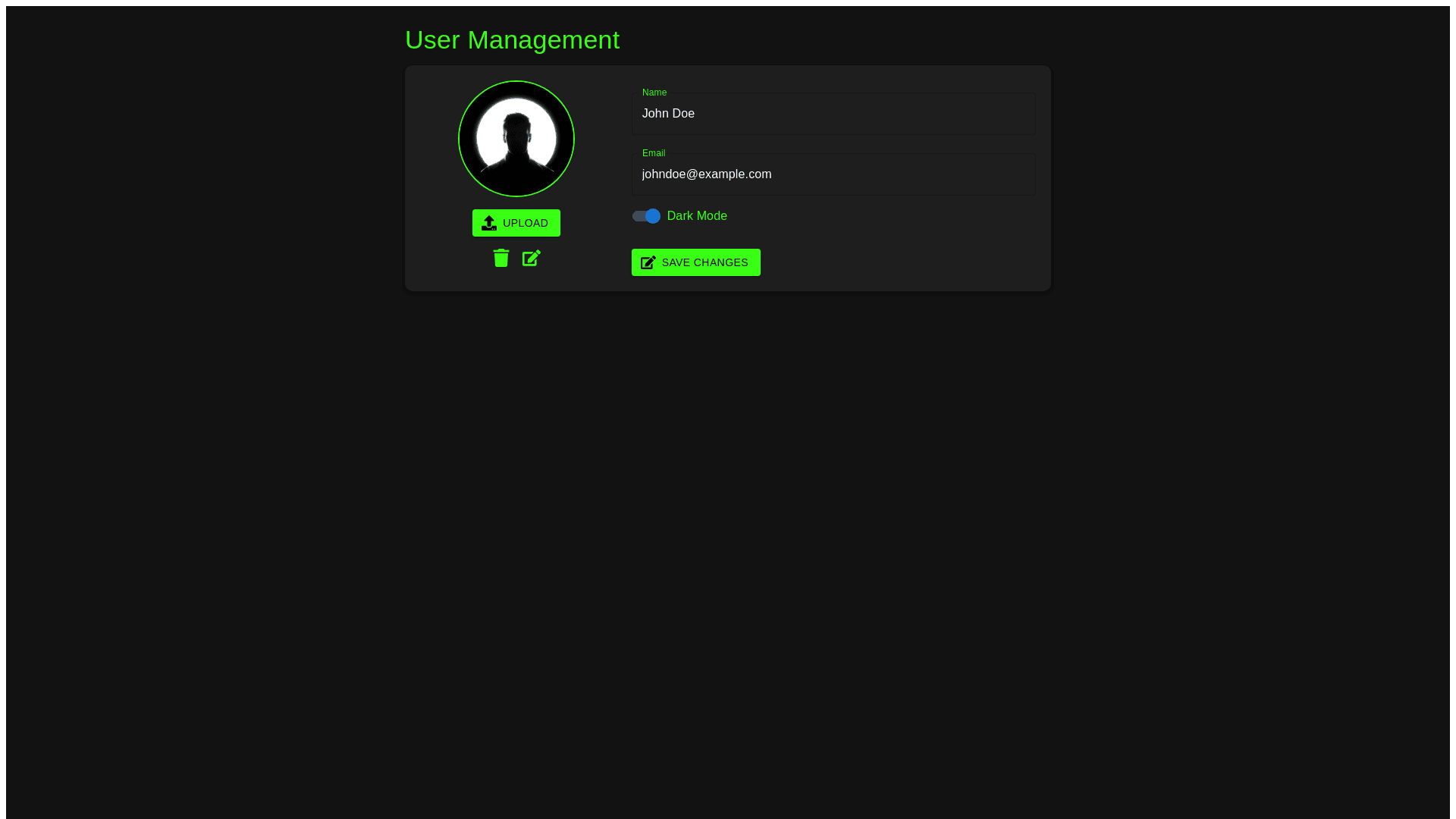Click the User Management page heading
The width and height of the screenshot is (1456, 819).
512,39
